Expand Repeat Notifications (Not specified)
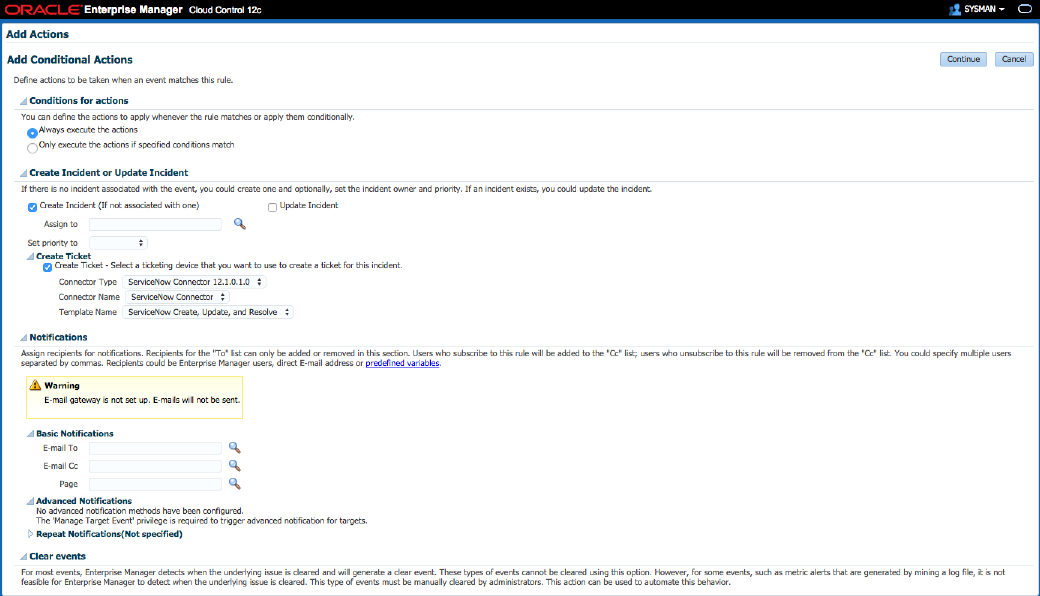This screenshot has width=1040, height=596. (30, 534)
